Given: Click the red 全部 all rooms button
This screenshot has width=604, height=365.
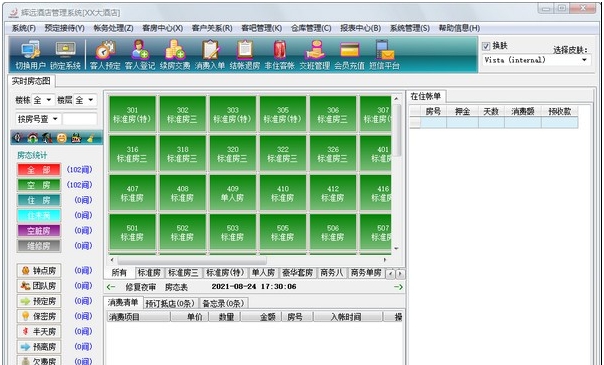Looking at the screenshot, I should point(39,170).
